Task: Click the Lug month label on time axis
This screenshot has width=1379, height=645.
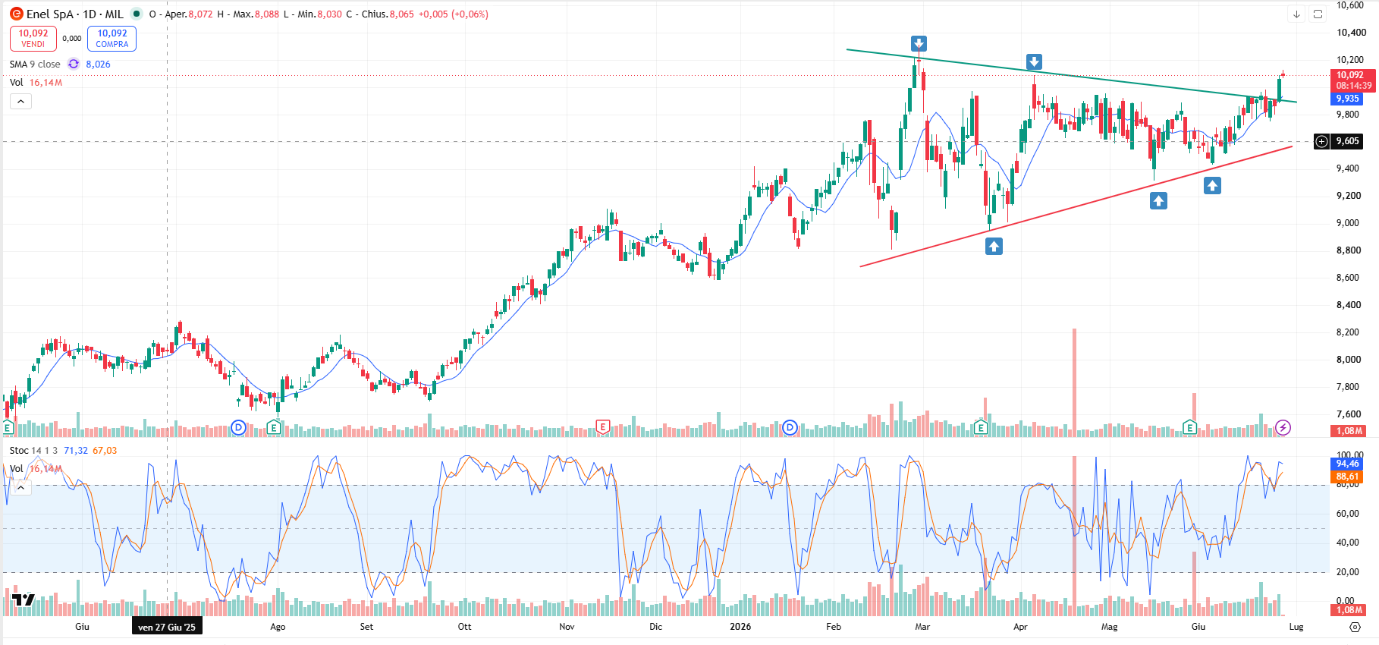Action: click(1295, 627)
